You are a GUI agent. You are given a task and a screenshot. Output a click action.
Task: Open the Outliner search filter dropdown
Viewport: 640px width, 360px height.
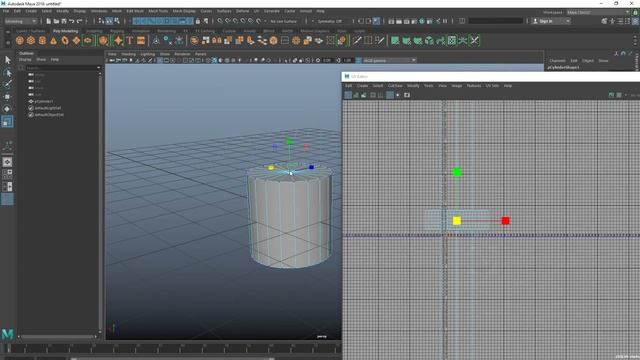[98, 68]
